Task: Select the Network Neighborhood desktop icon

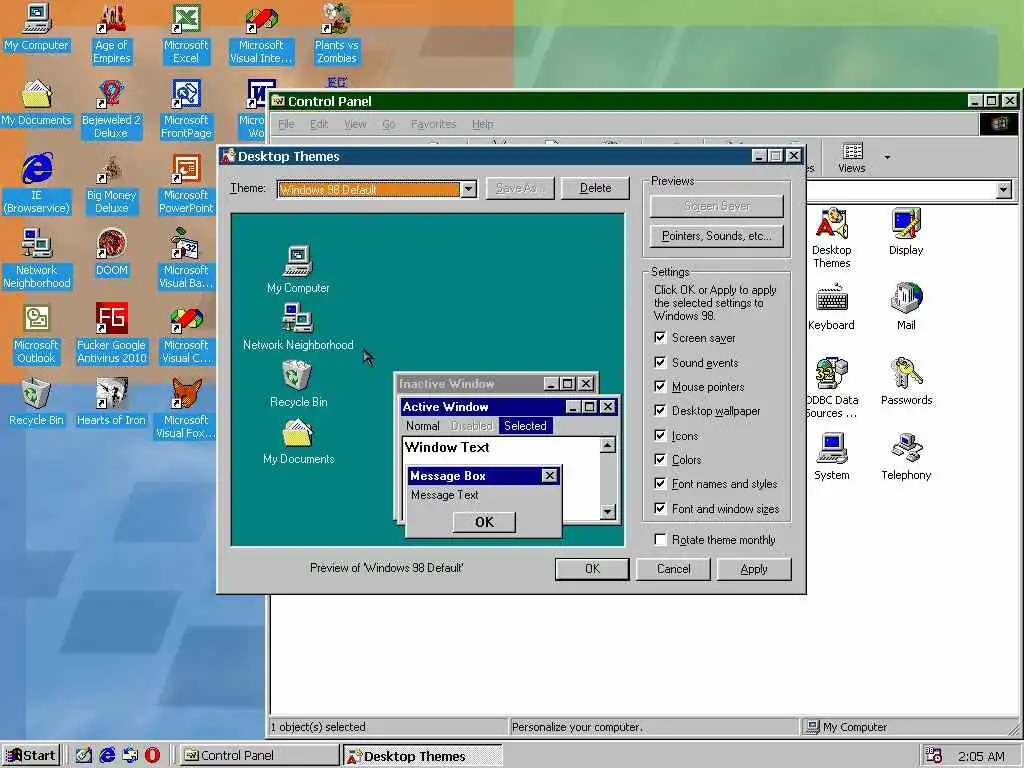Action: pyautogui.click(x=37, y=259)
